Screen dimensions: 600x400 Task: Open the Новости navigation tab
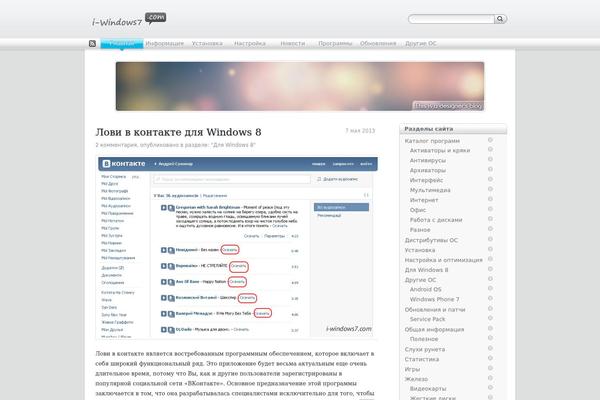coord(293,43)
